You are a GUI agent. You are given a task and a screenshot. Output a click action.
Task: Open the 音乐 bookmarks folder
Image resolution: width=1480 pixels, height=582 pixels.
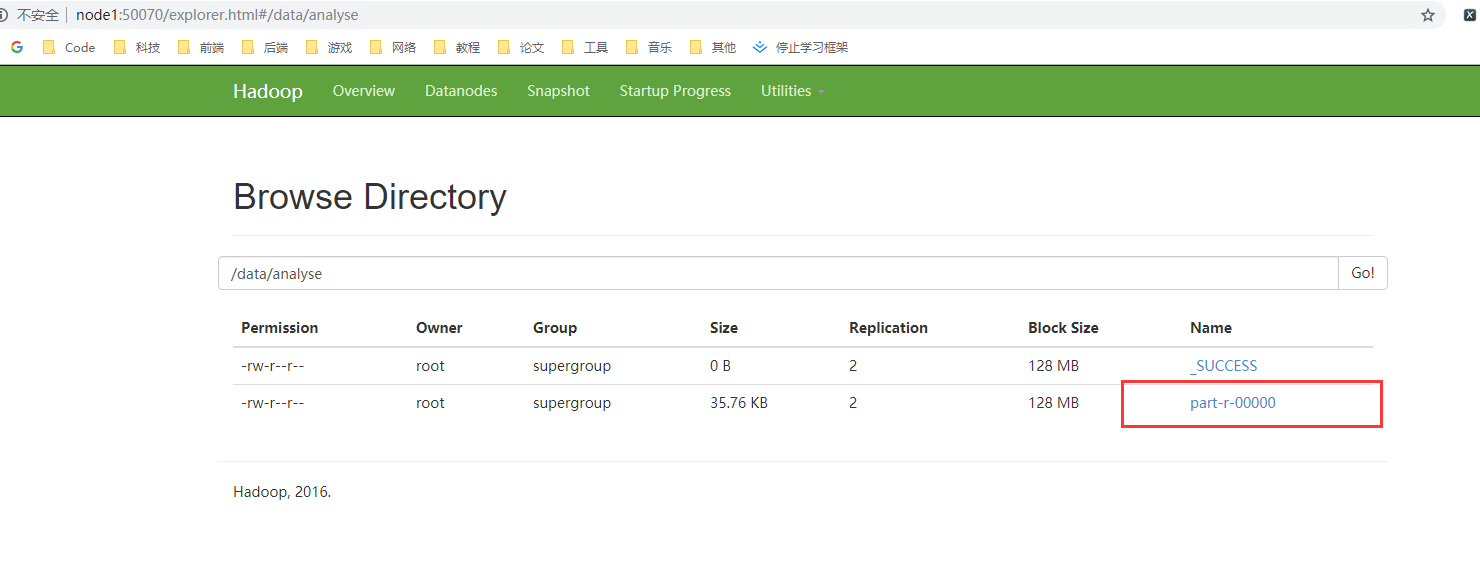(x=649, y=47)
